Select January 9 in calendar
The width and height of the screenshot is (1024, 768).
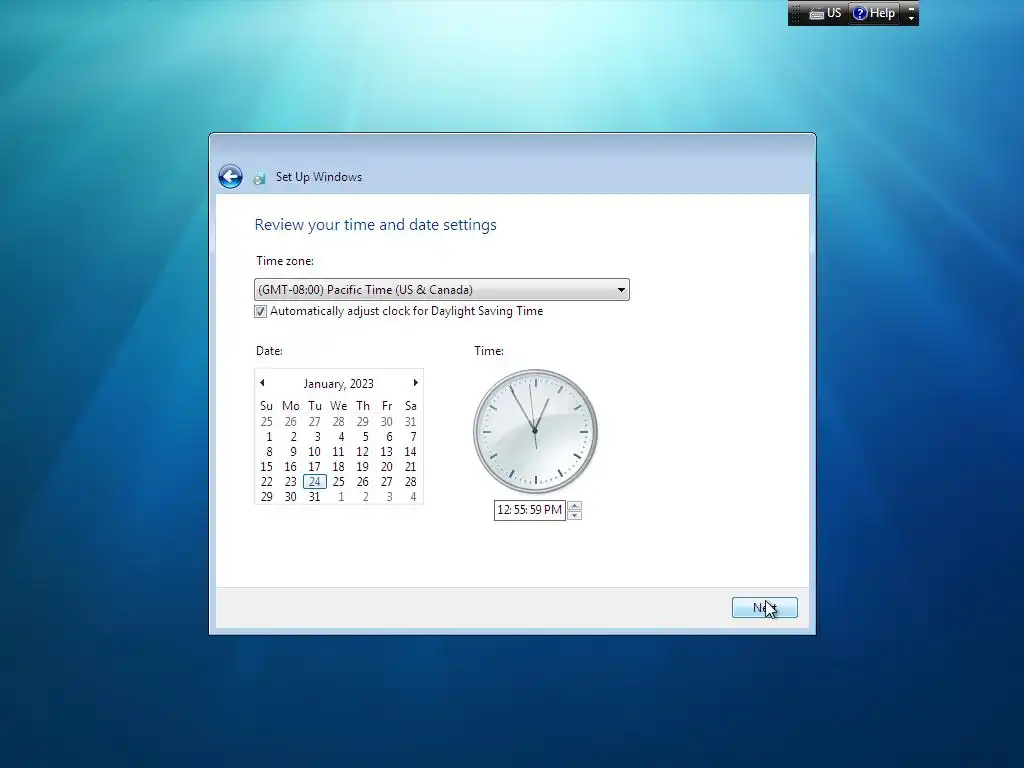[293, 451]
